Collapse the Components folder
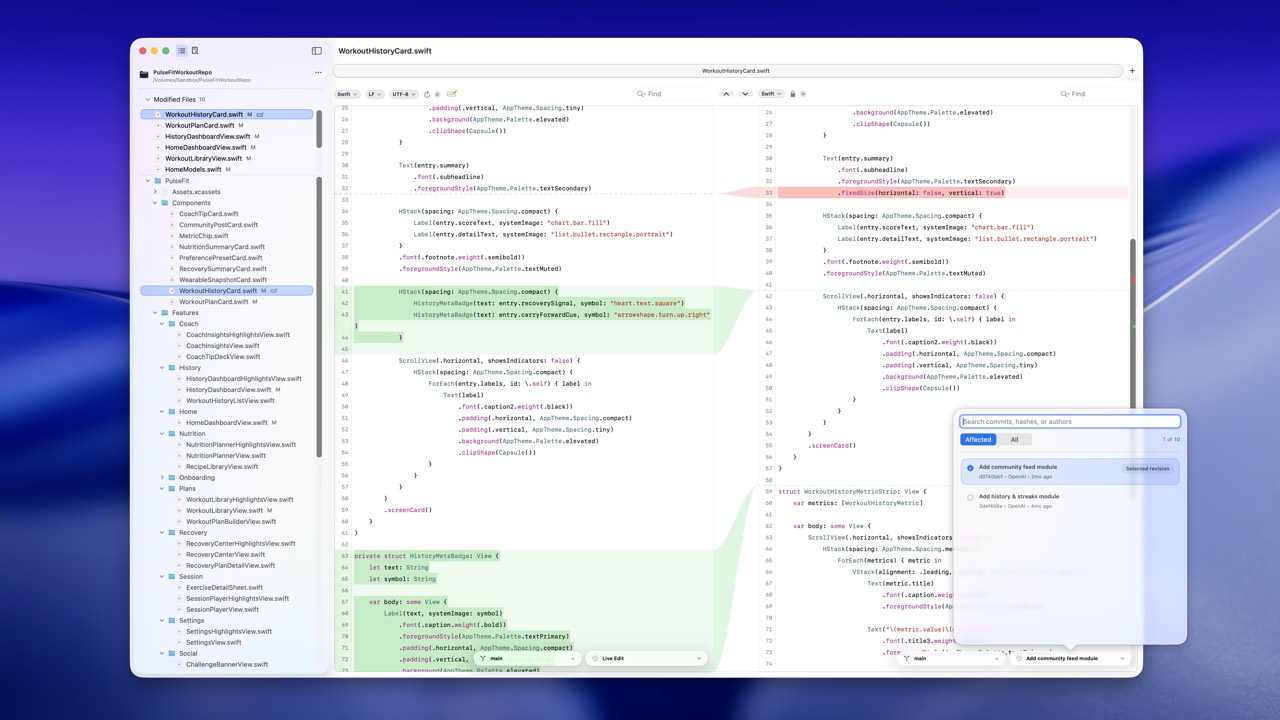Screen dimensions: 1280x720 (155, 203)
